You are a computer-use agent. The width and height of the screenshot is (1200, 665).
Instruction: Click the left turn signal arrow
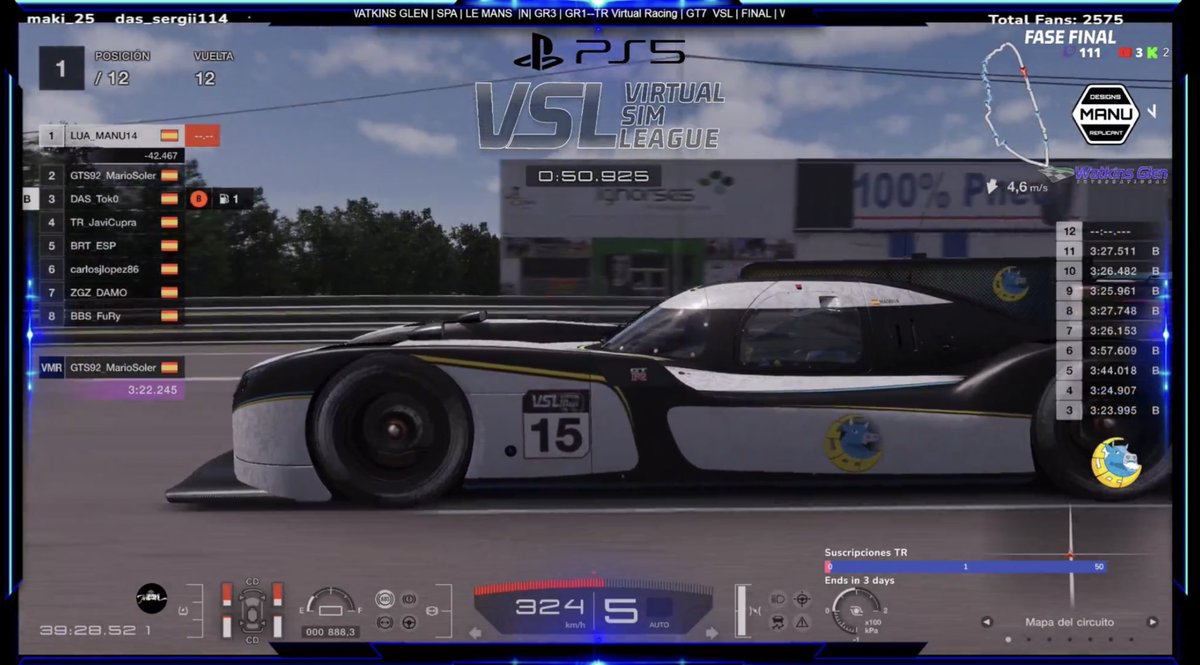tap(475, 632)
